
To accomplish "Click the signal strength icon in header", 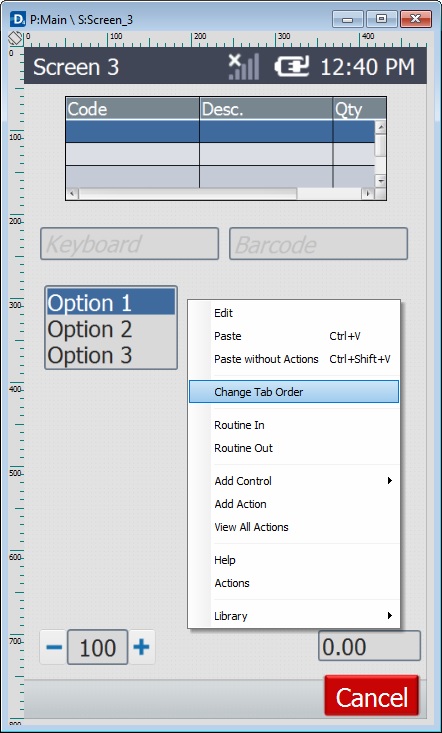I will coord(243,67).
